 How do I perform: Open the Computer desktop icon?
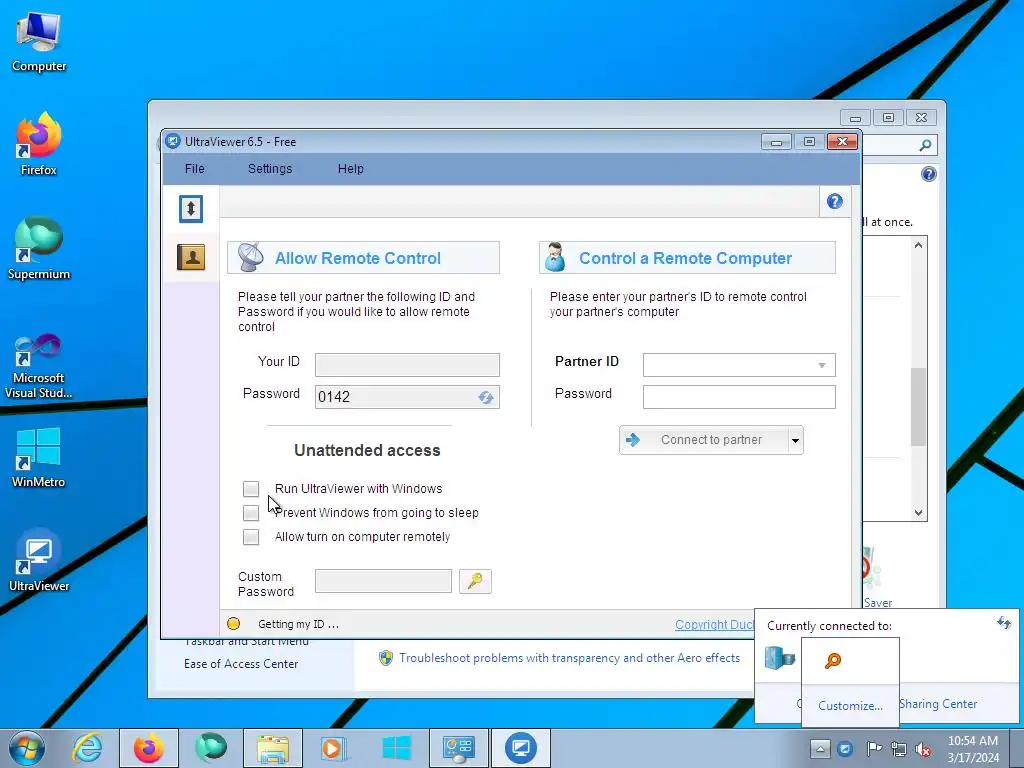pyautogui.click(x=39, y=42)
